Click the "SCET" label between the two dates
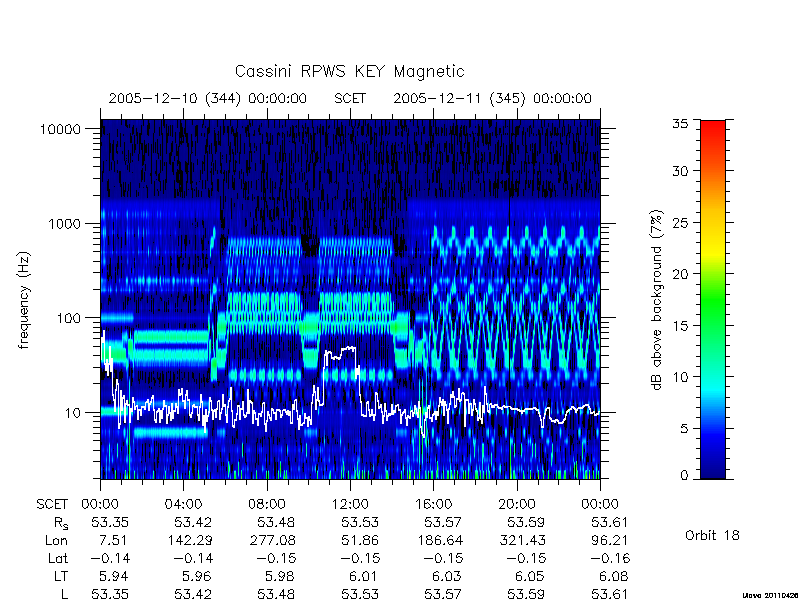 tap(350, 98)
